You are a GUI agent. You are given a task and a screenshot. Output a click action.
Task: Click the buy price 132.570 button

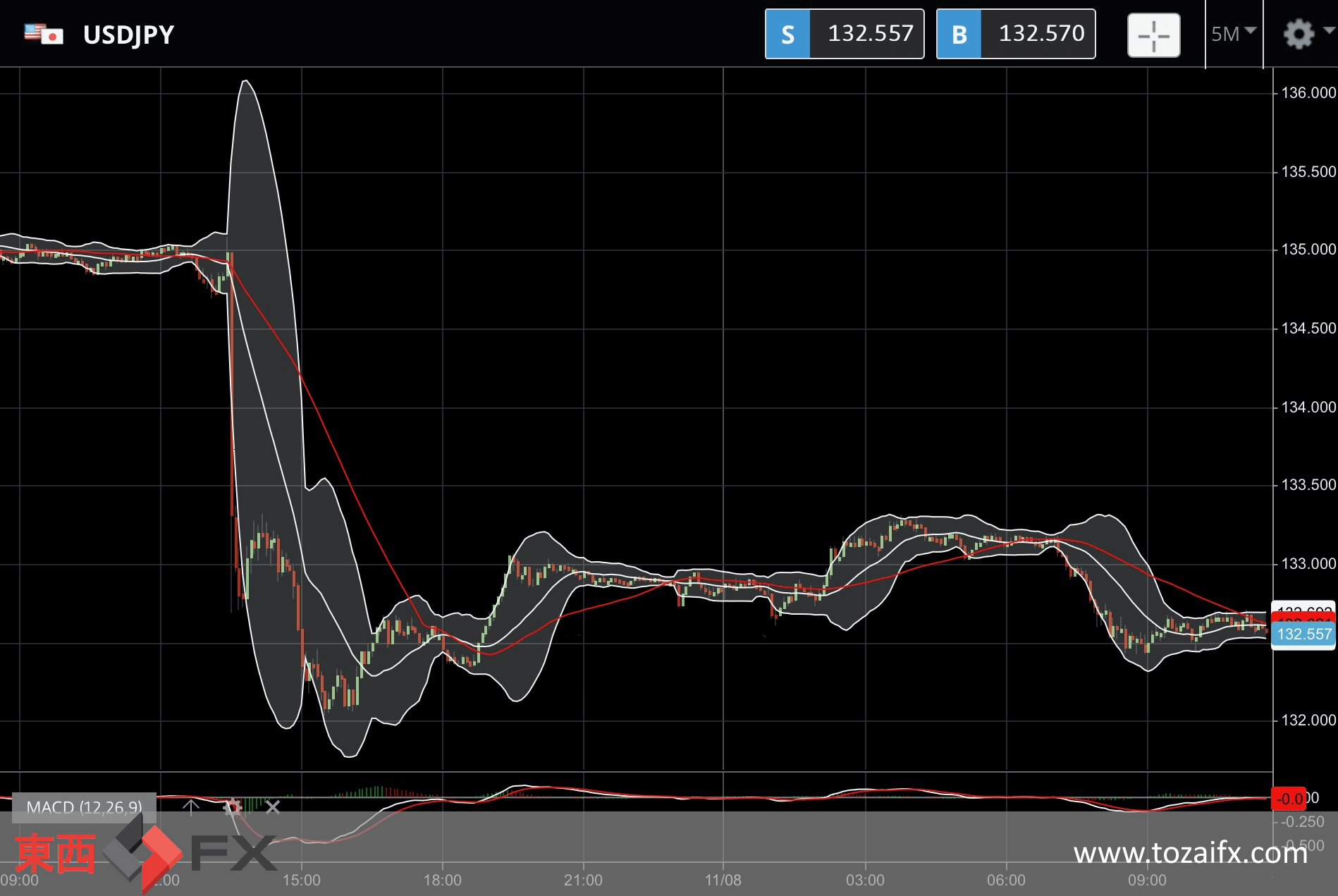click(x=1016, y=34)
